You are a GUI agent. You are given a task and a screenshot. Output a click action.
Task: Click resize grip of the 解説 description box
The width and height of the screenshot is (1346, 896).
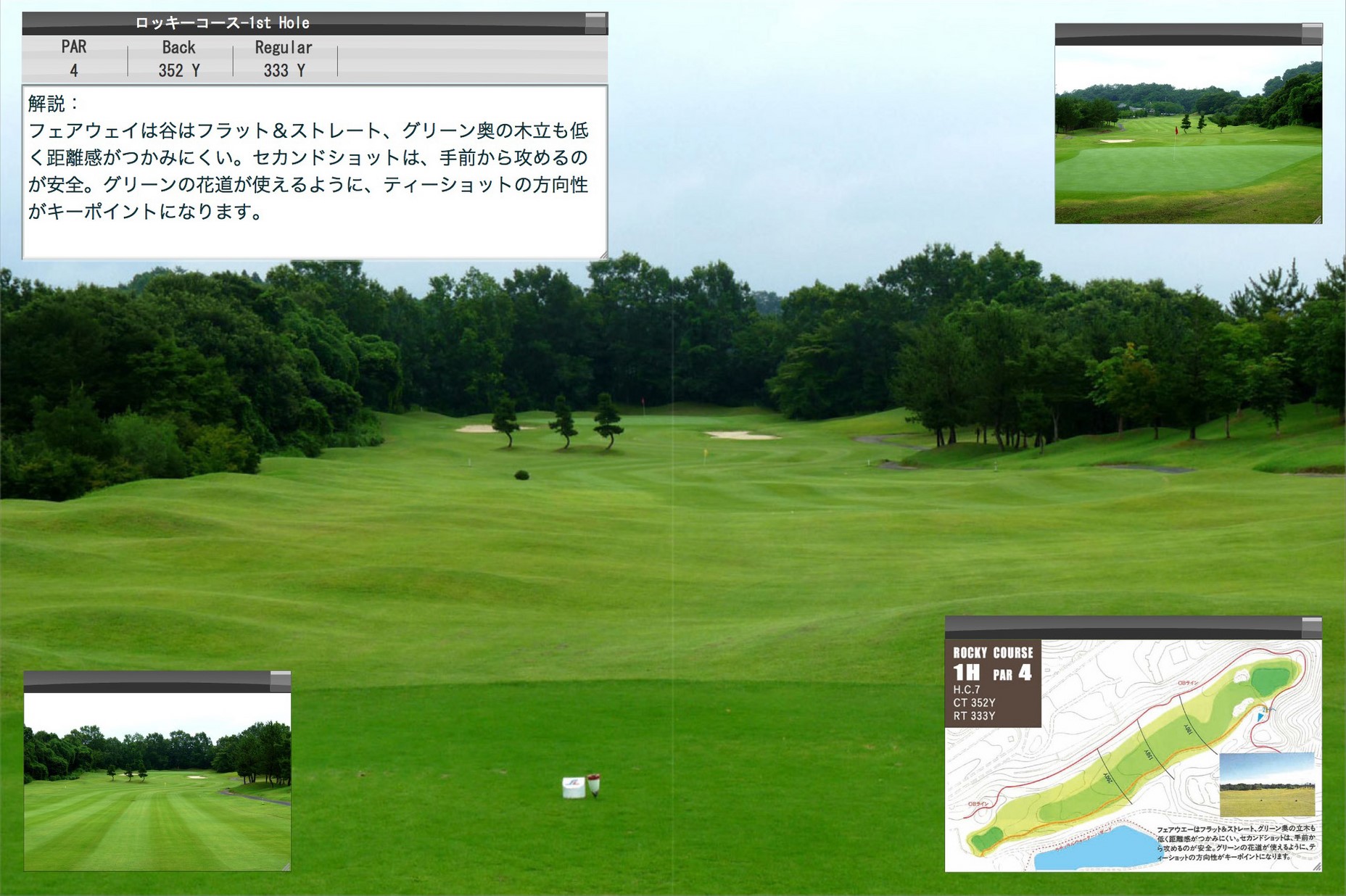pos(603,254)
